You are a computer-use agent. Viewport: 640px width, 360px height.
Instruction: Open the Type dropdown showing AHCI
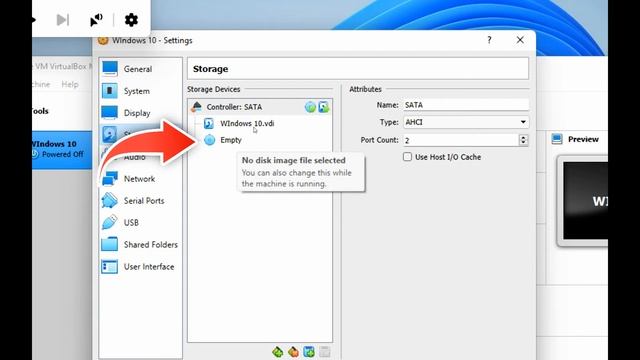point(466,122)
